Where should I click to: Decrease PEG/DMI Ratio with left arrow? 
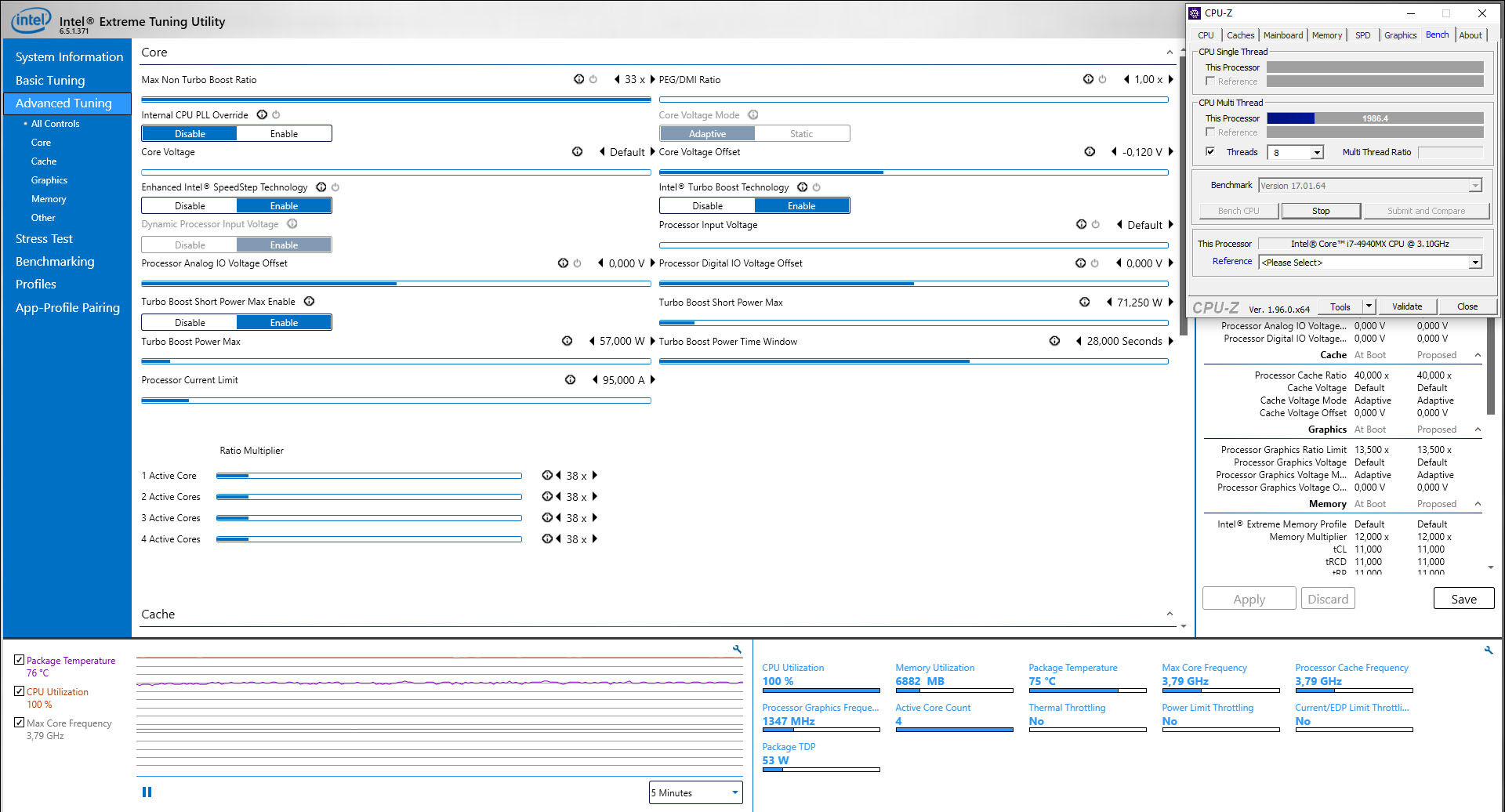[1126, 79]
